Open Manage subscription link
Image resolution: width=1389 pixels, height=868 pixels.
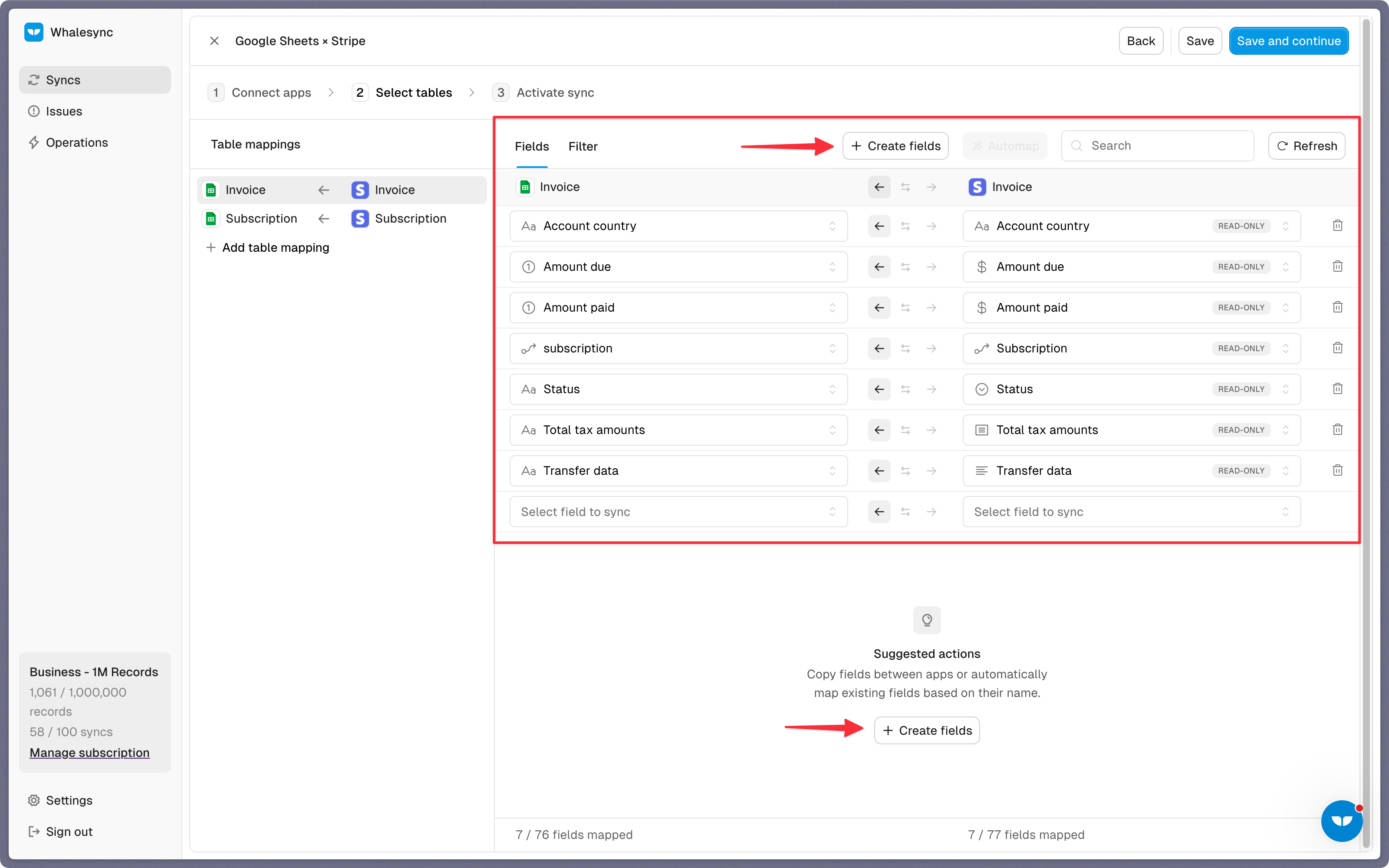(x=89, y=753)
